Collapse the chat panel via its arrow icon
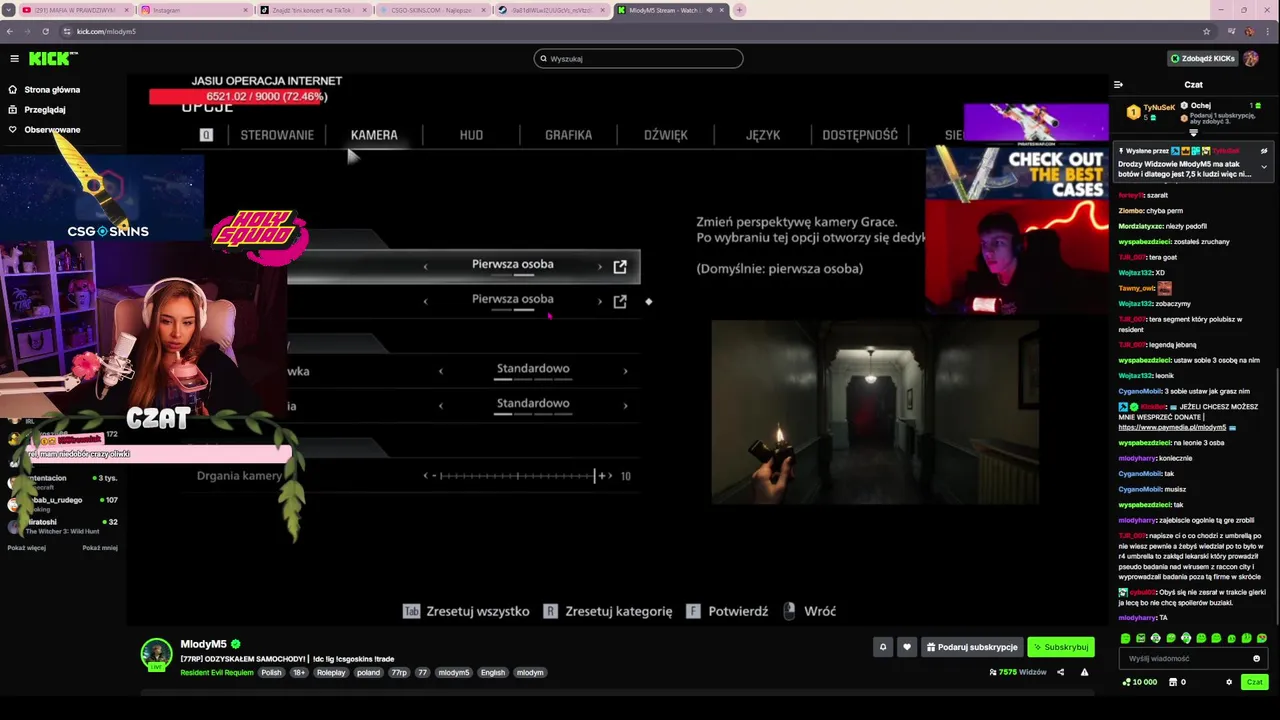The width and height of the screenshot is (1280, 720). click(x=1118, y=84)
